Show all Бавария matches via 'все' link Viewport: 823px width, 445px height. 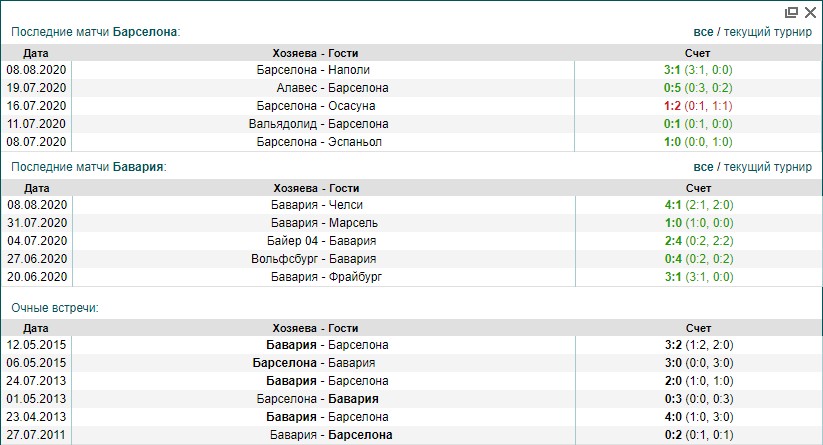tap(703, 167)
